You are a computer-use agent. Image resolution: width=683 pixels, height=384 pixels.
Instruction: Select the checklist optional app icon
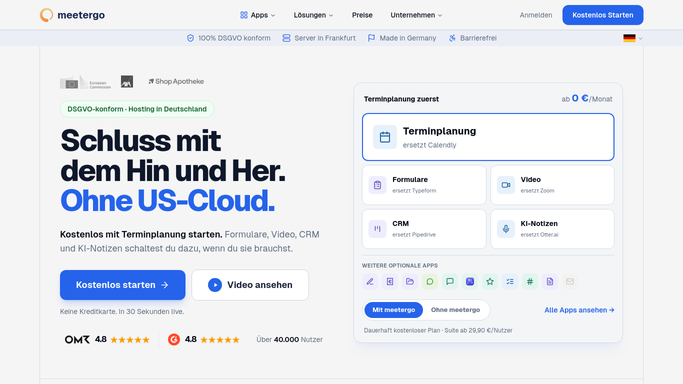coord(510,282)
